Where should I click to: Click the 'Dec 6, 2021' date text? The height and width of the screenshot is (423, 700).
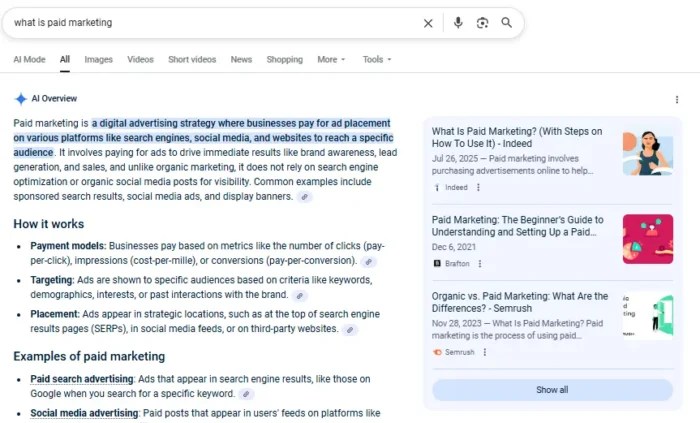click(x=454, y=247)
